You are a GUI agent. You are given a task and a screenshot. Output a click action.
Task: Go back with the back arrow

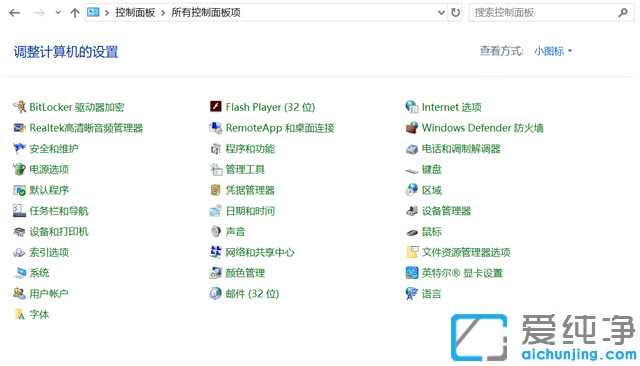pos(15,13)
